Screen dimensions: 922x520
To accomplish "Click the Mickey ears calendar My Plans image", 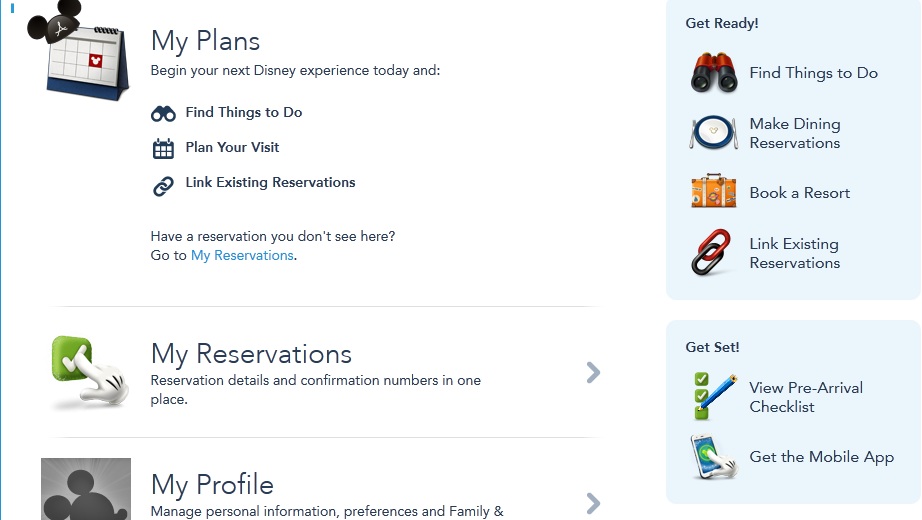I will point(79,51).
